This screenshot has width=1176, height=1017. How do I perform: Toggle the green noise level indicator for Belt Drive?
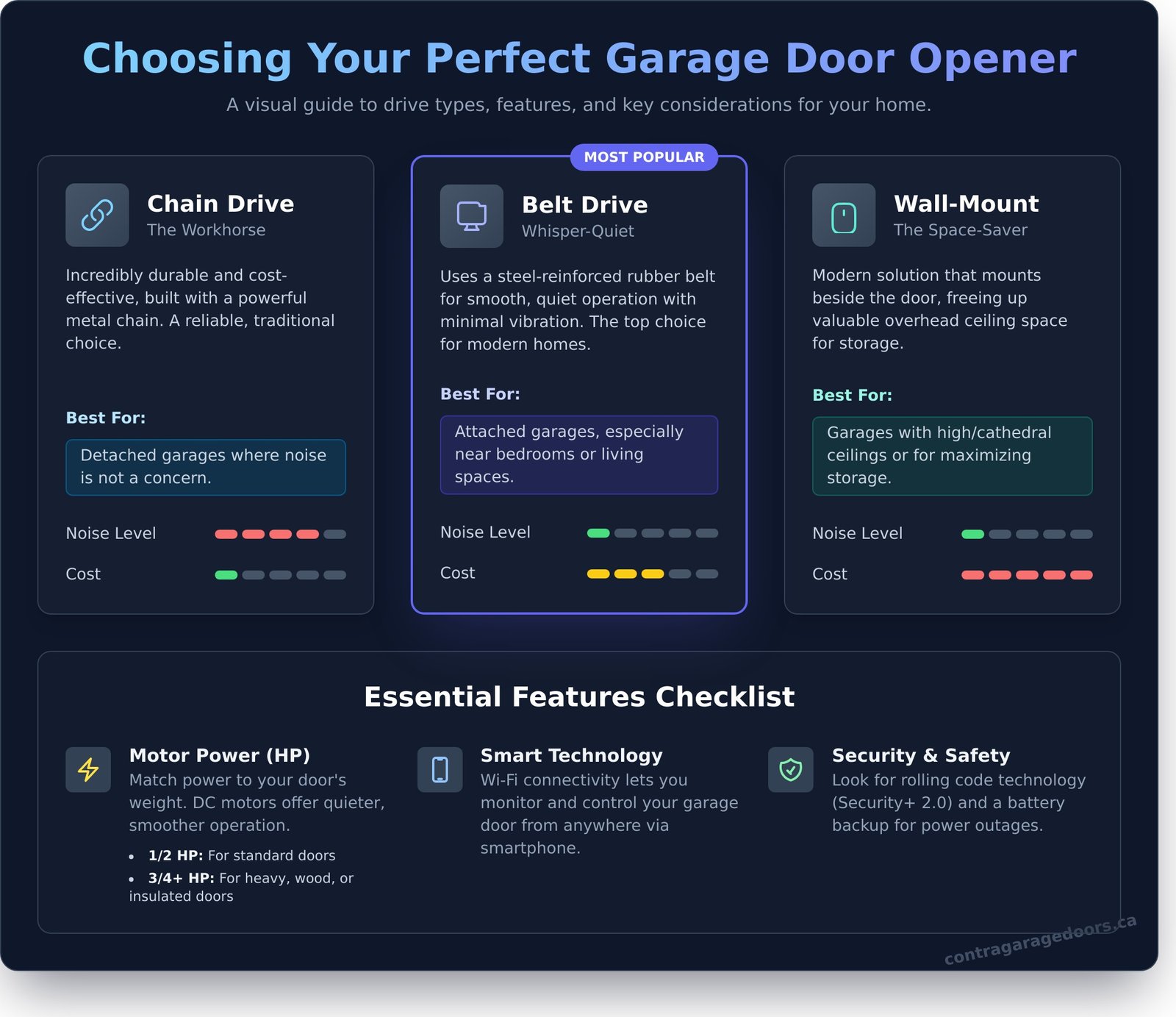click(x=598, y=532)
